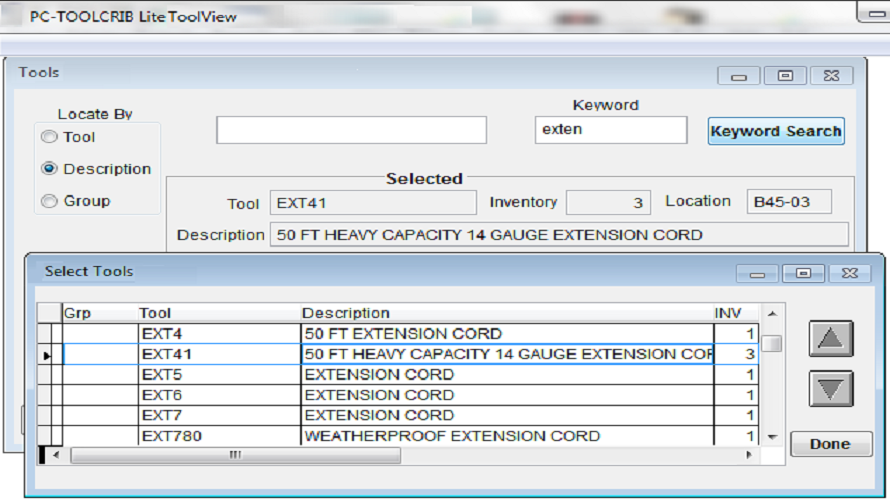890x500 pixels.
Task: Click the selected Description field
Action: tap(559, 234)
